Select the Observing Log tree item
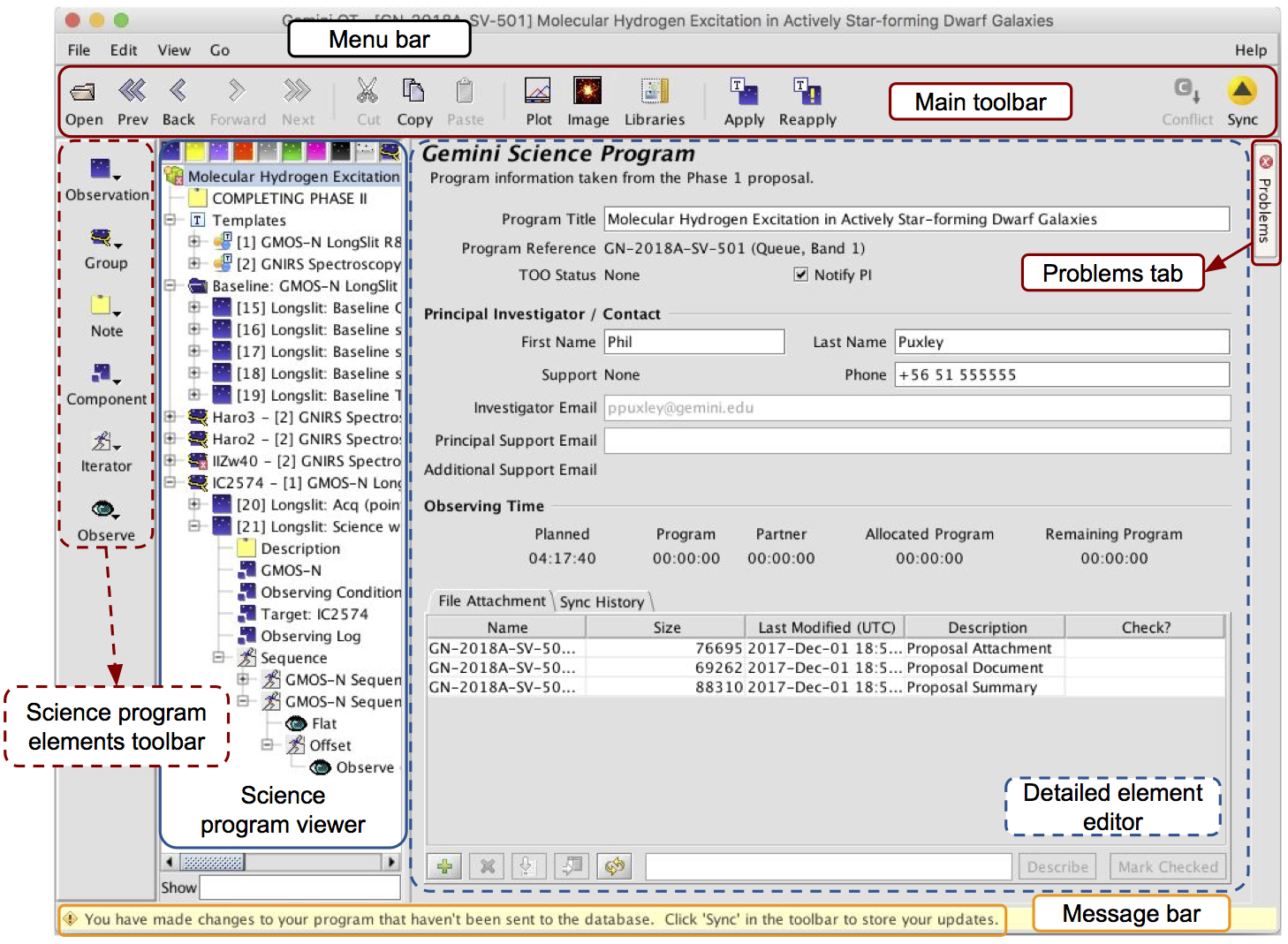The height and width of the screenshot is (944, 1288). [310, 636]
